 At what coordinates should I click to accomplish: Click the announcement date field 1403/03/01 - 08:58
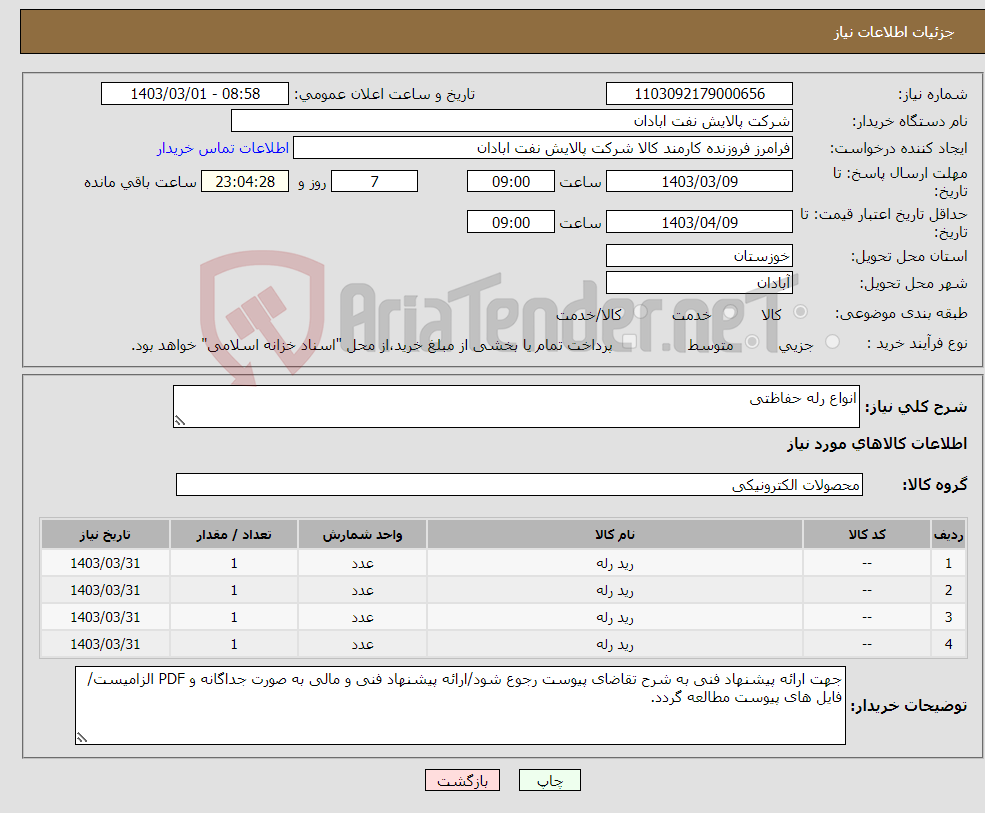click(195, 94)
